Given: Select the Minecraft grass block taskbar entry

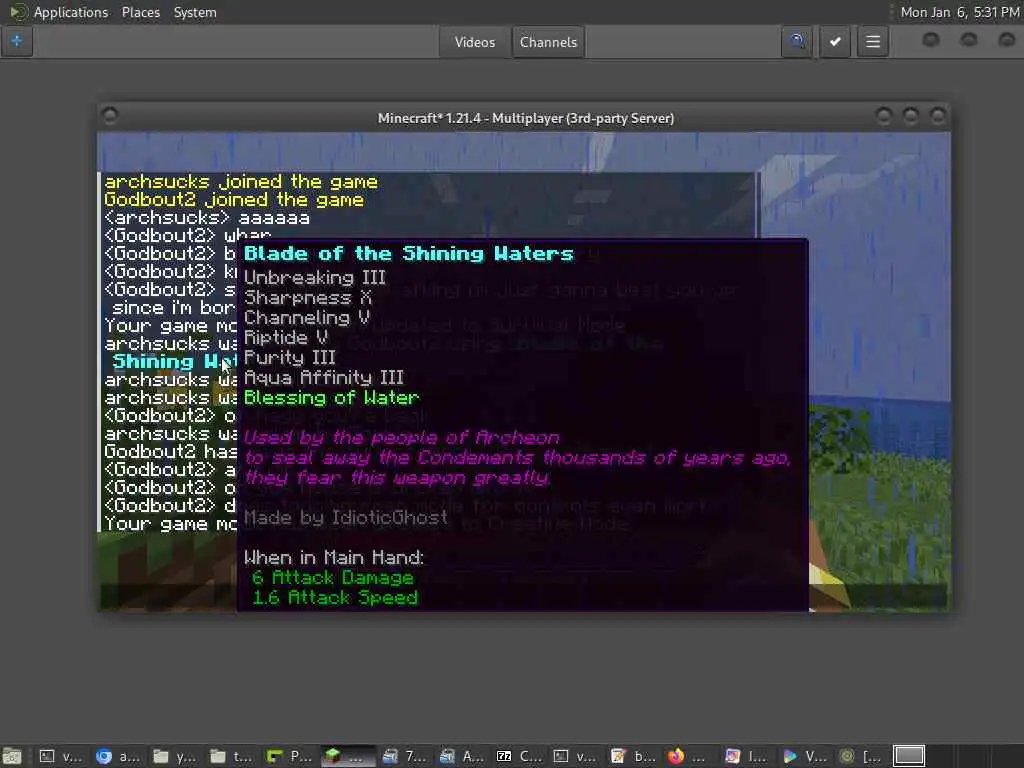Looking at the screenshot, I should coord(347,756).
